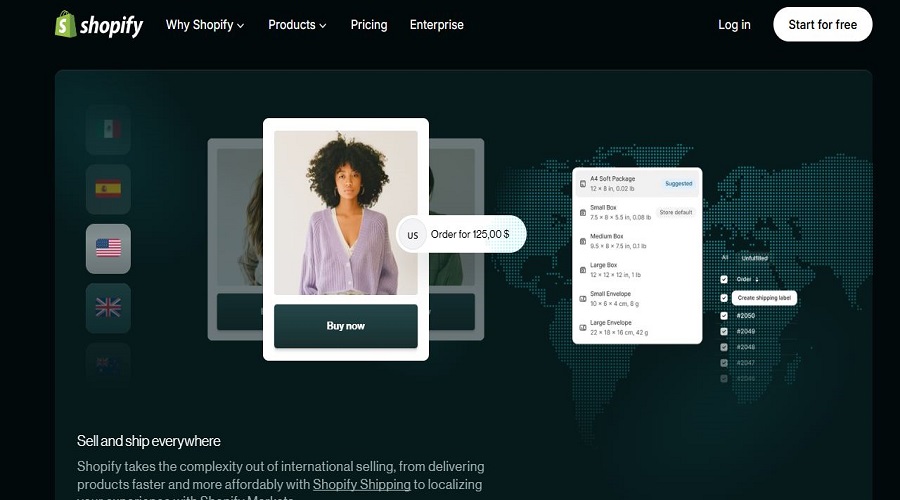Image resolution: width=900 pixels, height=500 pixels.
Task: Click the Large Envelope icon
Action: click(x=583, y=327)
